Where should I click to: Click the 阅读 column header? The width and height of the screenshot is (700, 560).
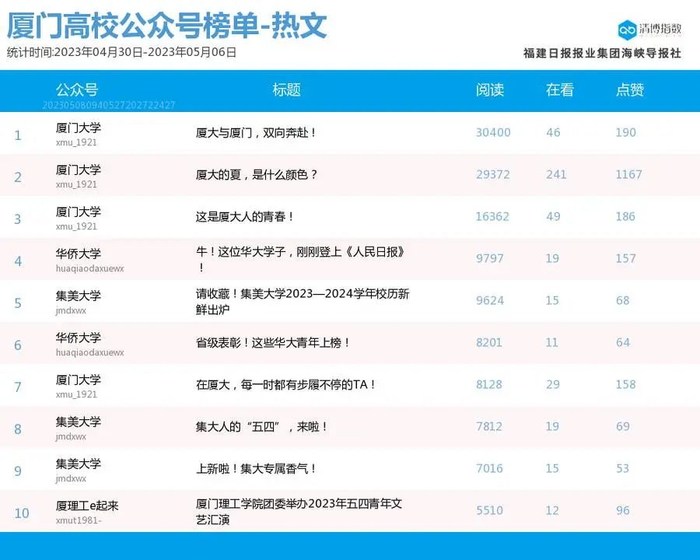pyautogui.click(x=490, y=90)
